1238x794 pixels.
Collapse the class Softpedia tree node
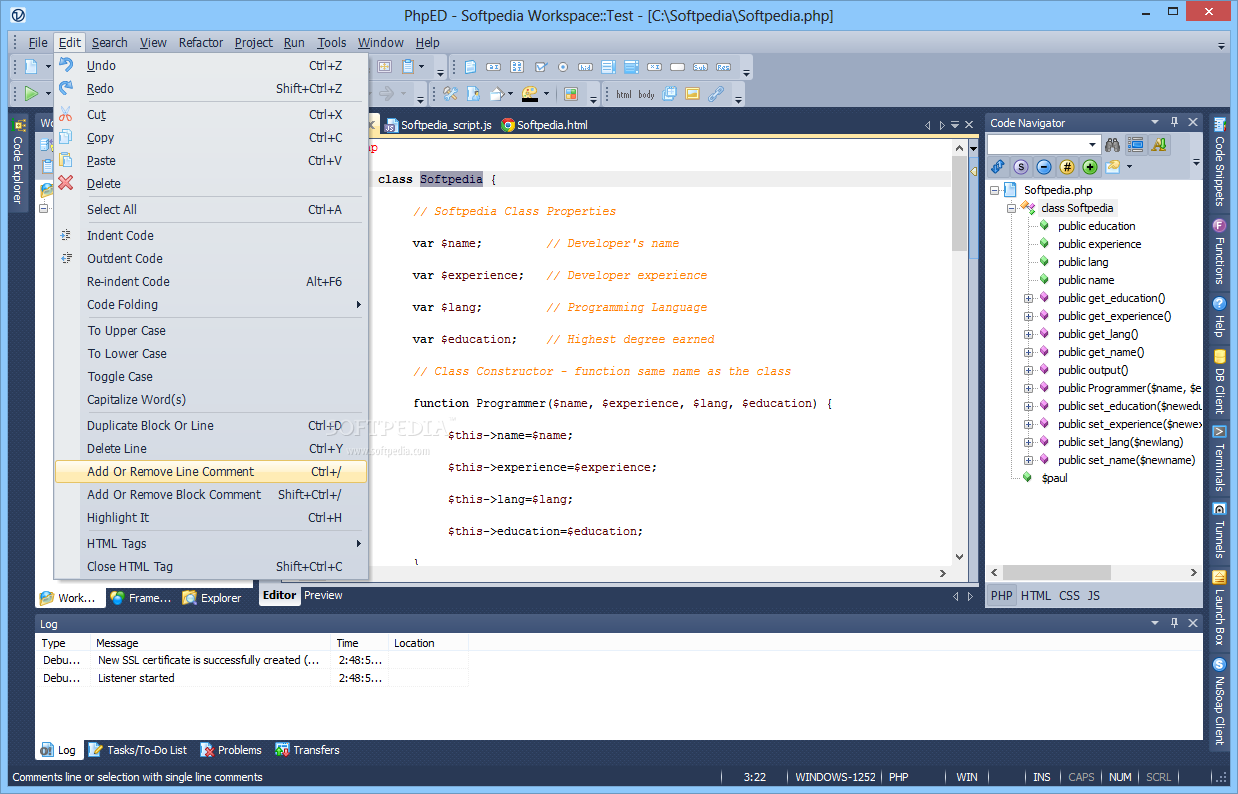tap(1011, 208)
